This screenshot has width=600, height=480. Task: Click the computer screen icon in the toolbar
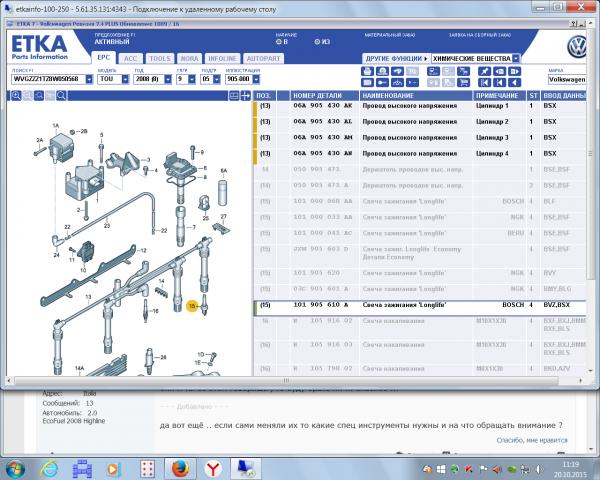(434, 71)
